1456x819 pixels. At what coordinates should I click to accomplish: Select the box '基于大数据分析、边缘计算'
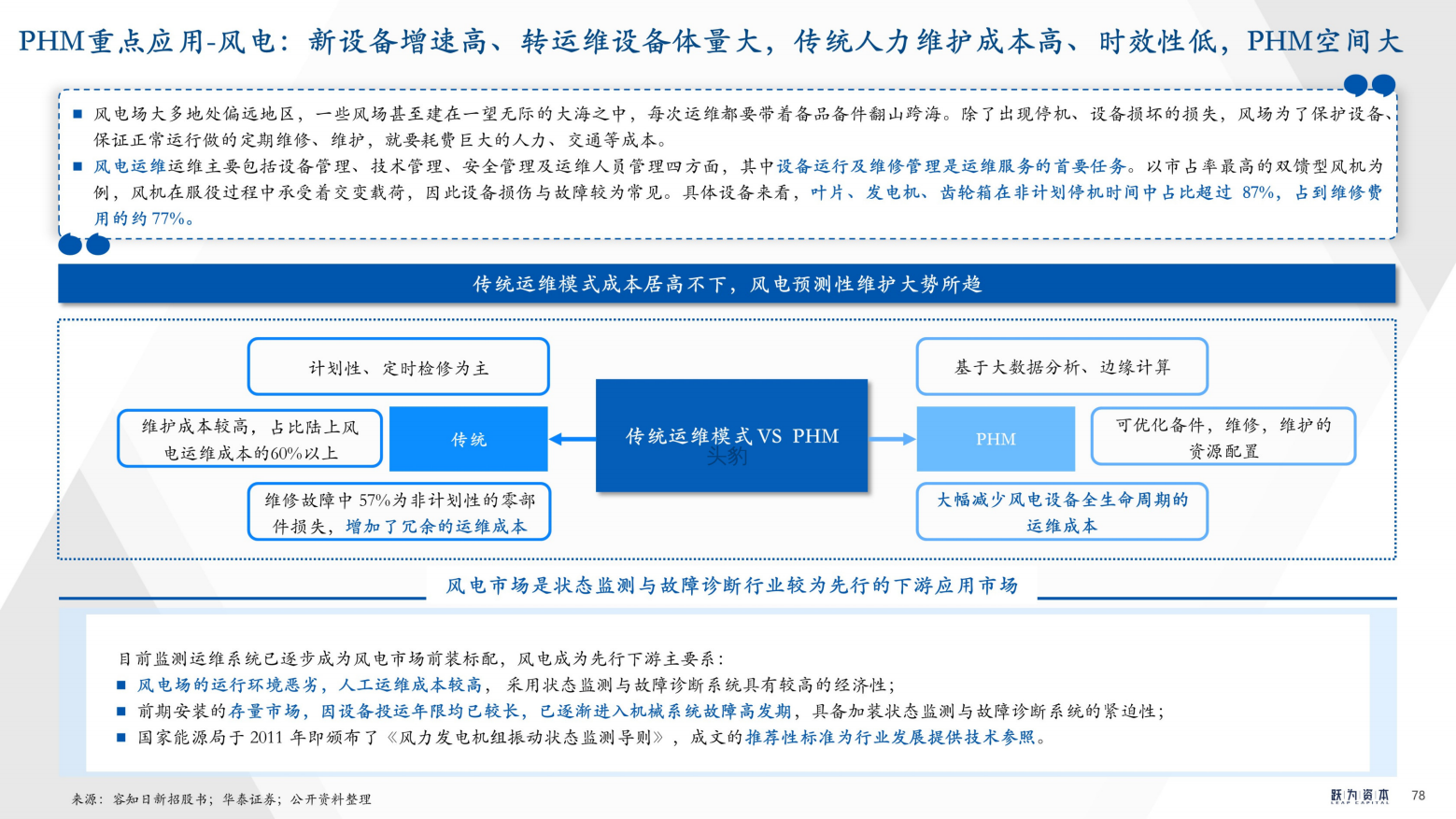point(1062,367)
